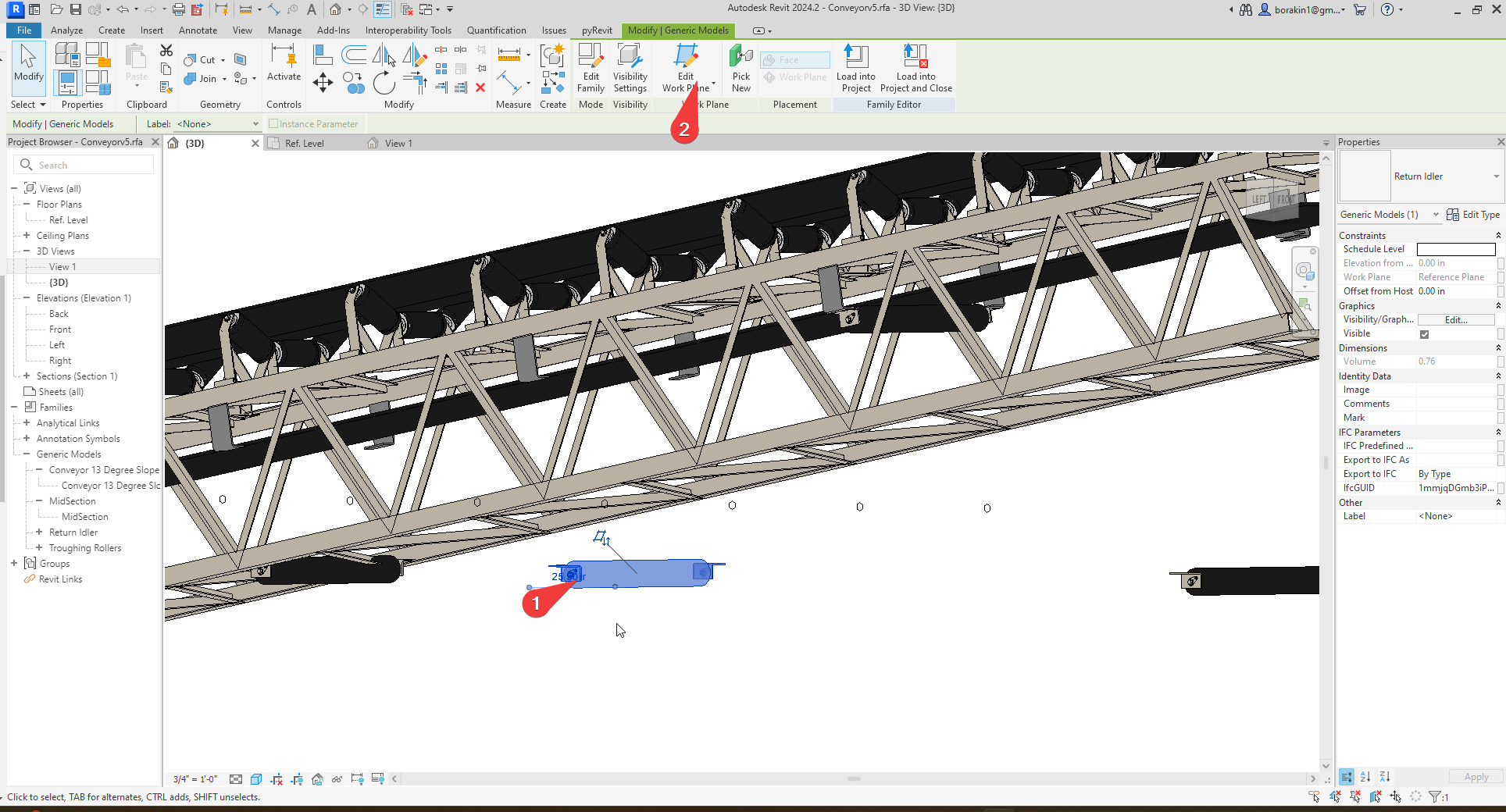
Task: Click the Rotate tool icon
Action: coord(384,84)
